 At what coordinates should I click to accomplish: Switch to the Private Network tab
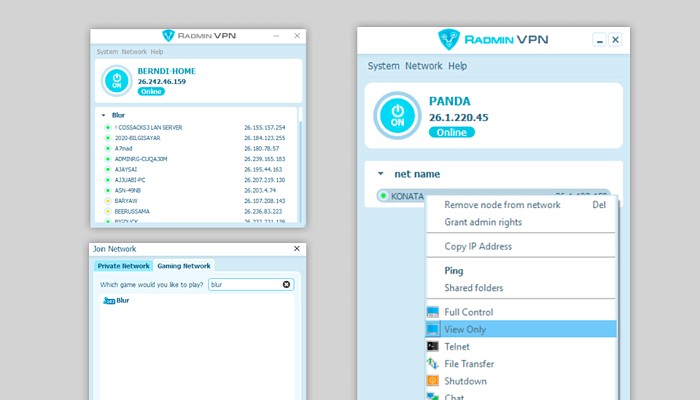click(124, 266)
